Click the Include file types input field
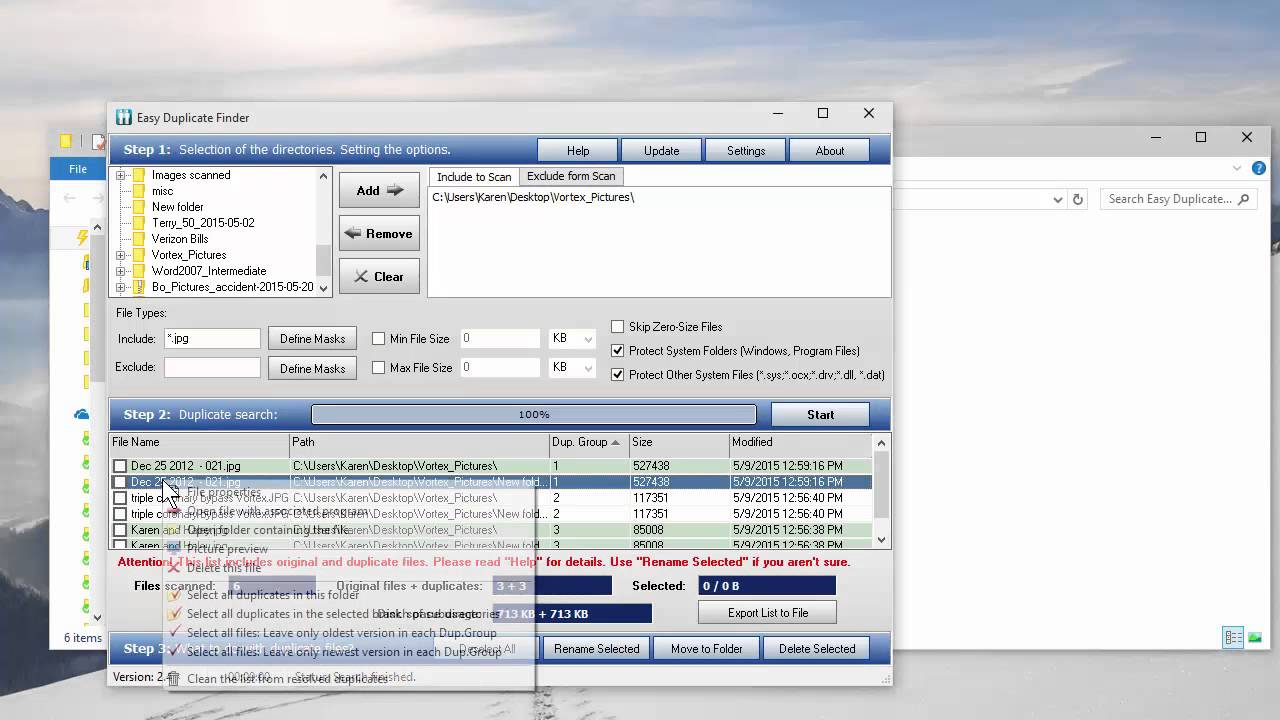The image size is (1280, 720). 212,339
